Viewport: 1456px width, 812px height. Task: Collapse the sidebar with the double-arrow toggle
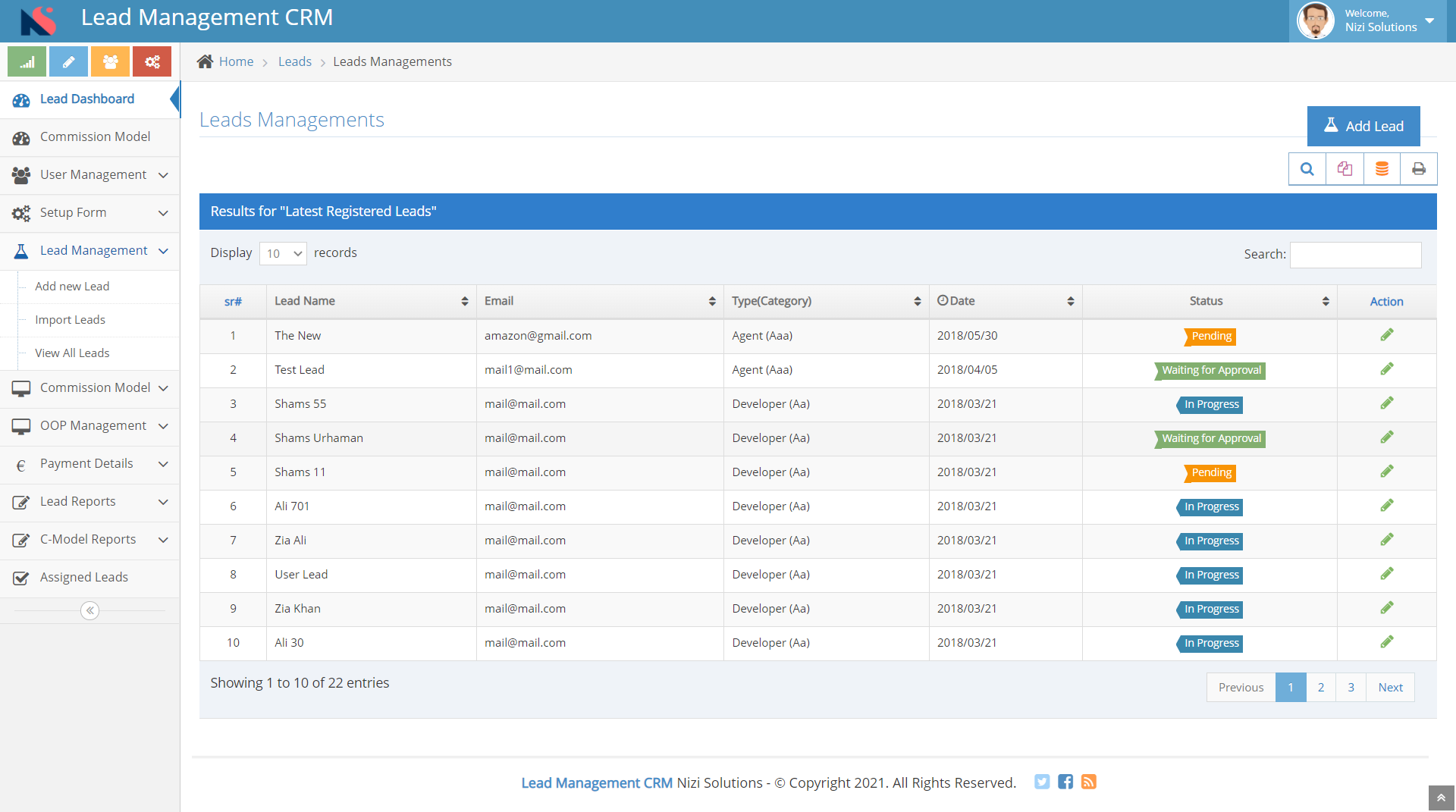click(89, 610)
